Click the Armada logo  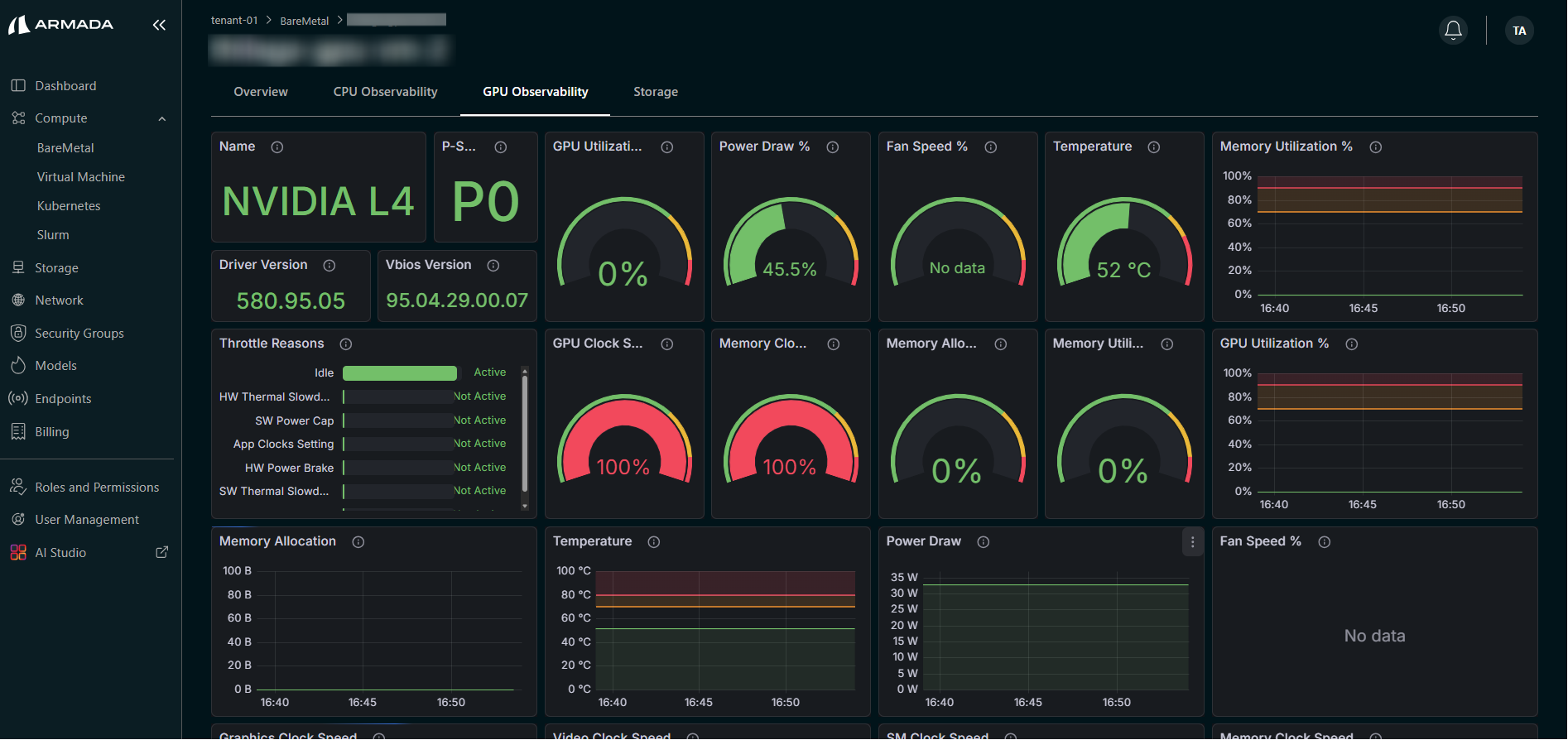pyautogui.click(x=60, y=25)
